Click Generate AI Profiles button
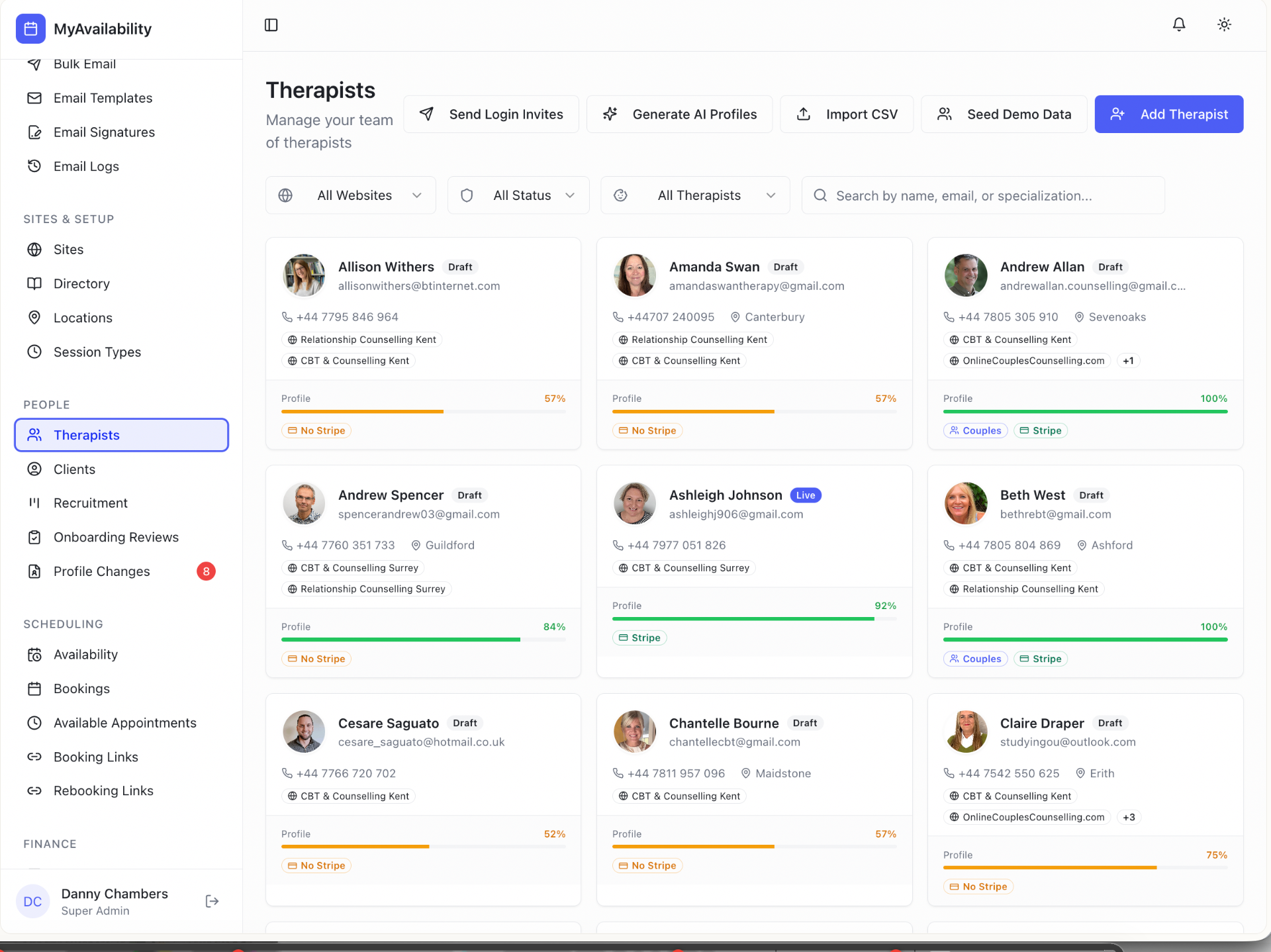 pos(679,115)
